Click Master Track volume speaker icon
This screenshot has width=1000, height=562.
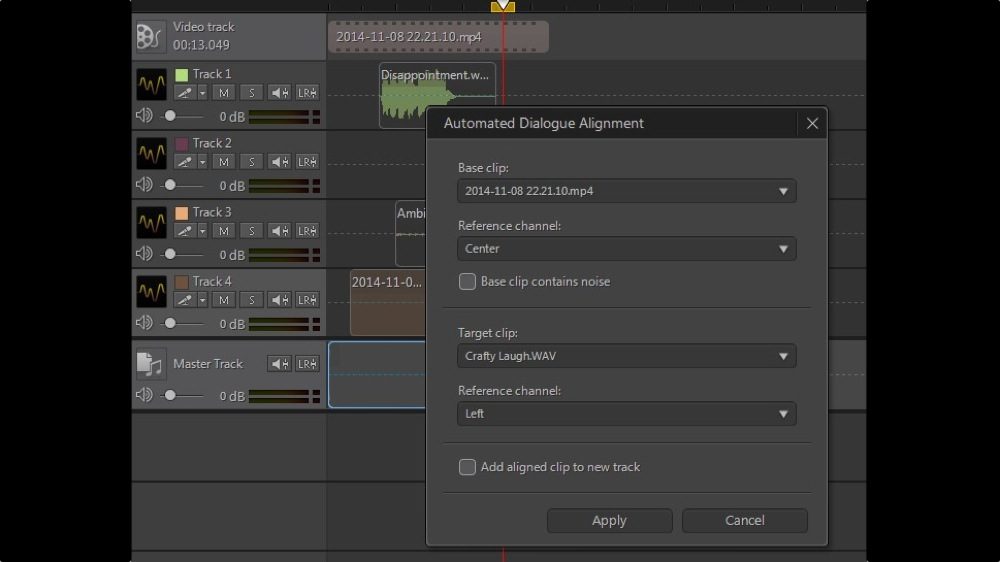144,395
